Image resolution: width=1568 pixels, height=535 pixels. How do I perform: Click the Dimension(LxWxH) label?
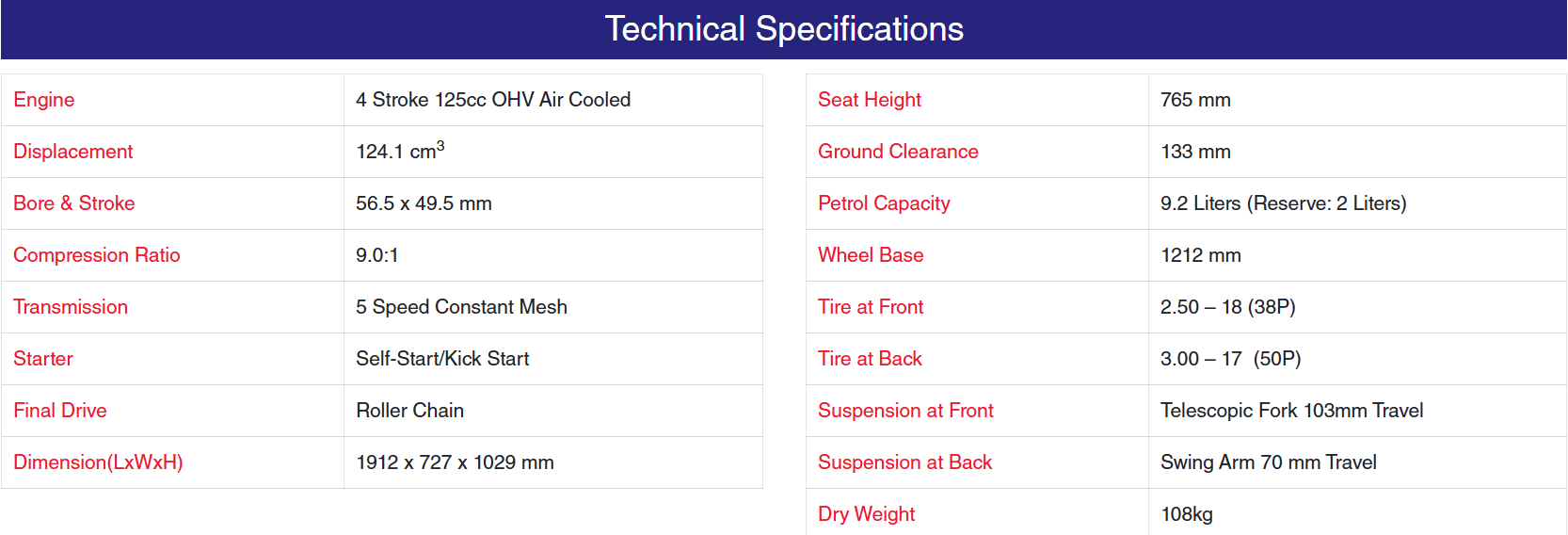point(98,462)
